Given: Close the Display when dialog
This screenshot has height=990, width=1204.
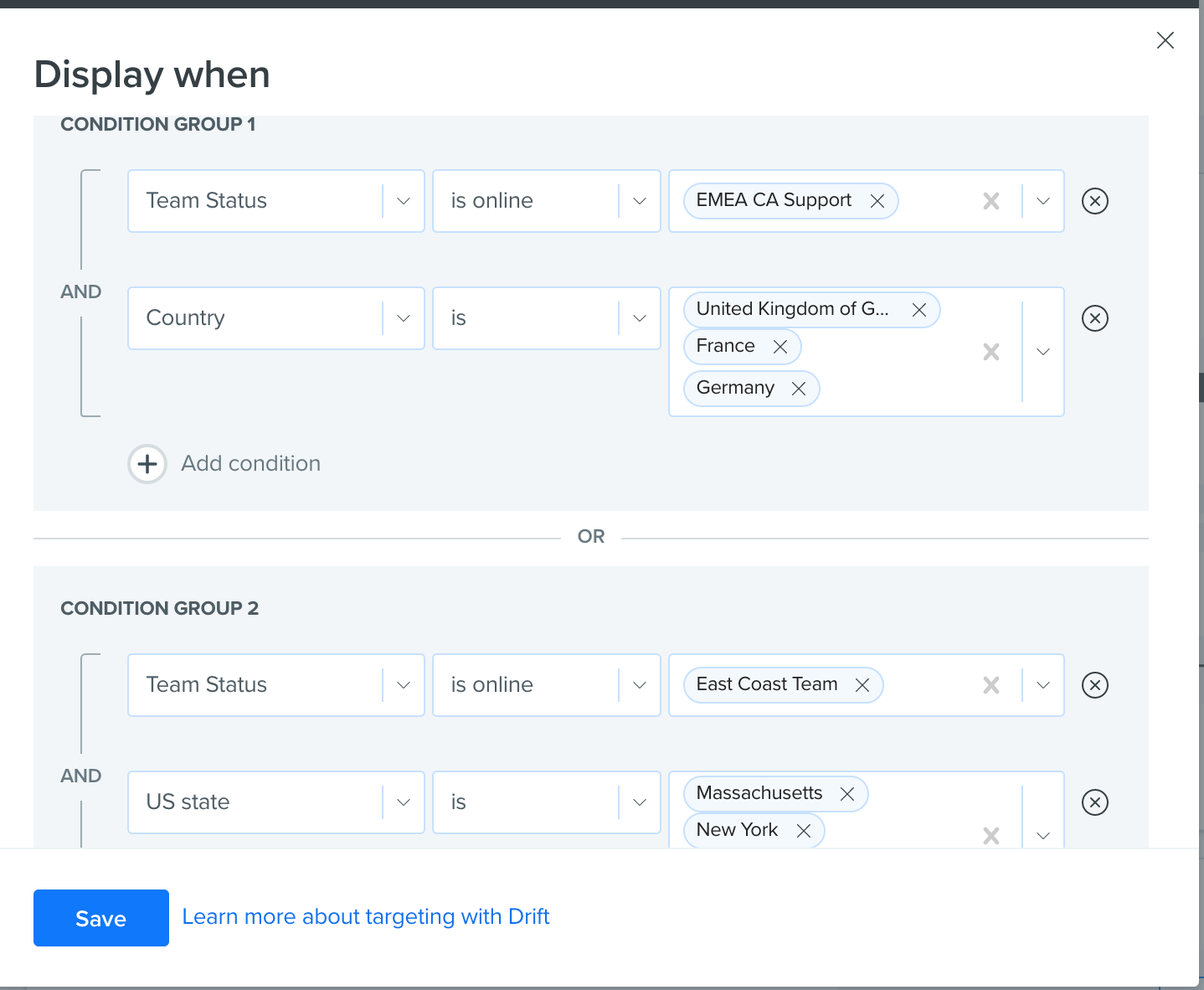Looking at the screenshot, I should tap(1165, 40).
